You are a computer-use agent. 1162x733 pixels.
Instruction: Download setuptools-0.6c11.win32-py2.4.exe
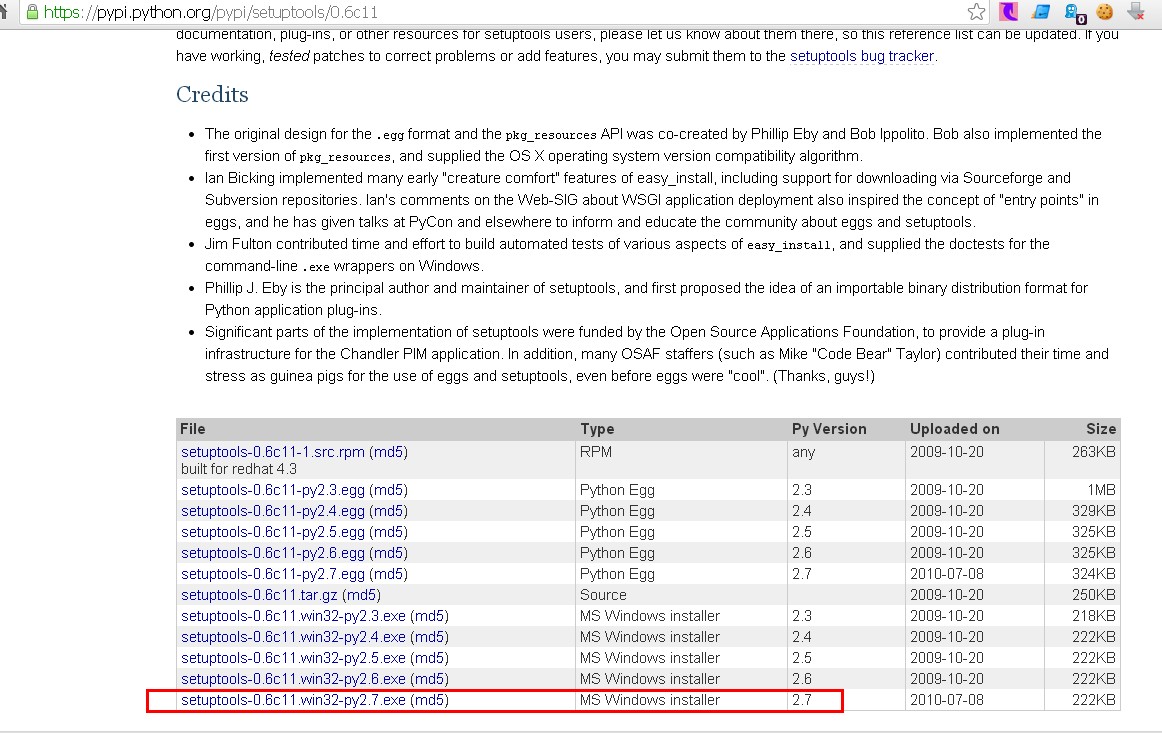pos(293,637)
